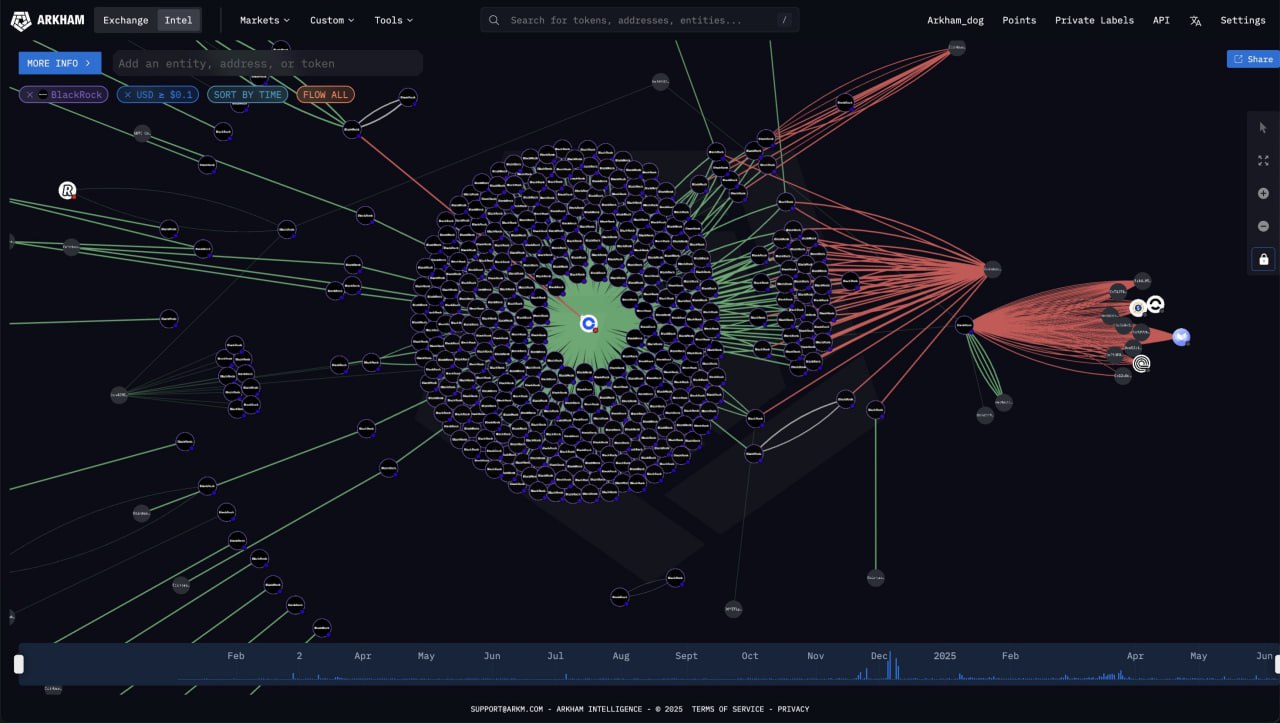Click the 2025 label on timeline

pos(945,656)
